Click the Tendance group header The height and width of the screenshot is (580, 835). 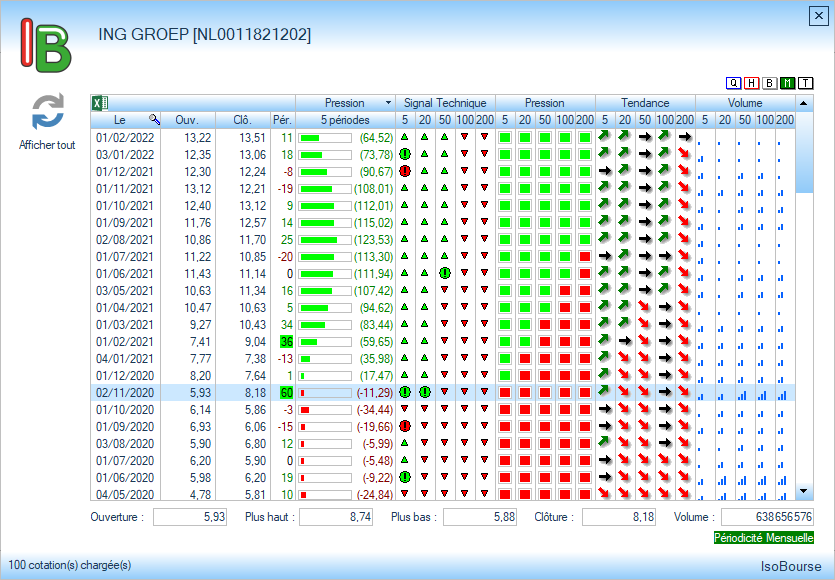645,103
